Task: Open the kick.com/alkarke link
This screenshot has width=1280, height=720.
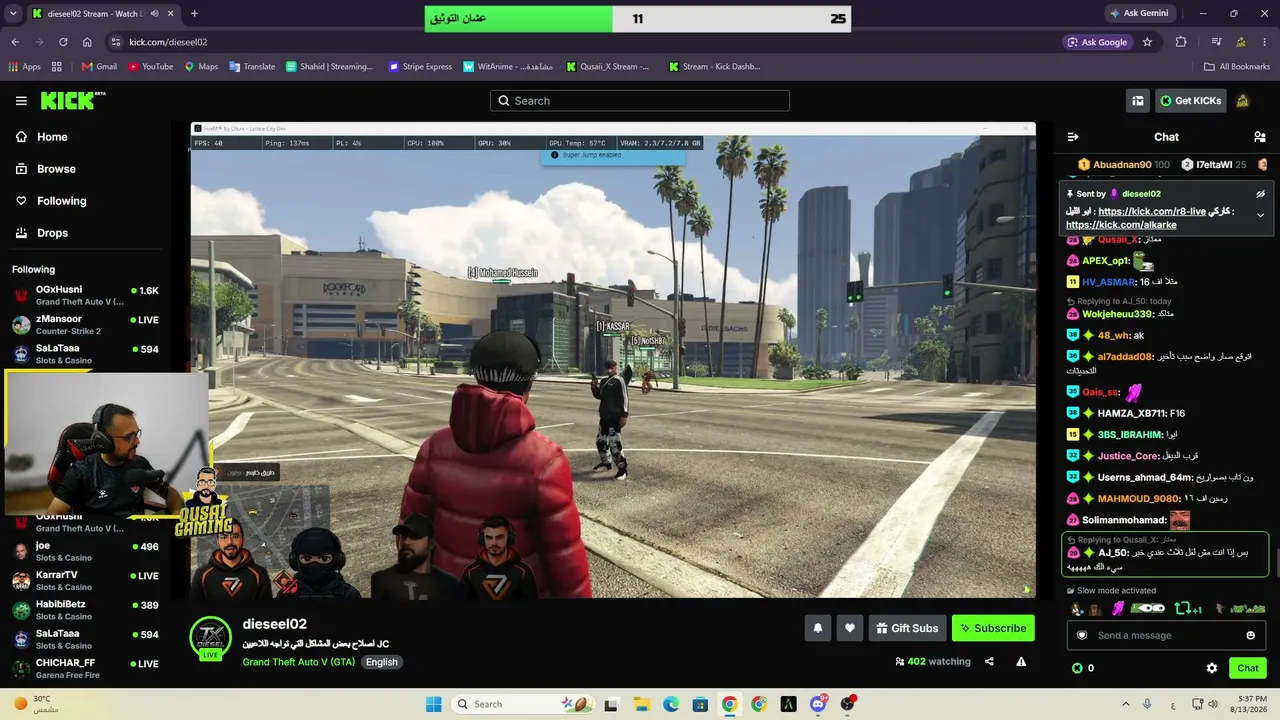Action: (1121, 225)
